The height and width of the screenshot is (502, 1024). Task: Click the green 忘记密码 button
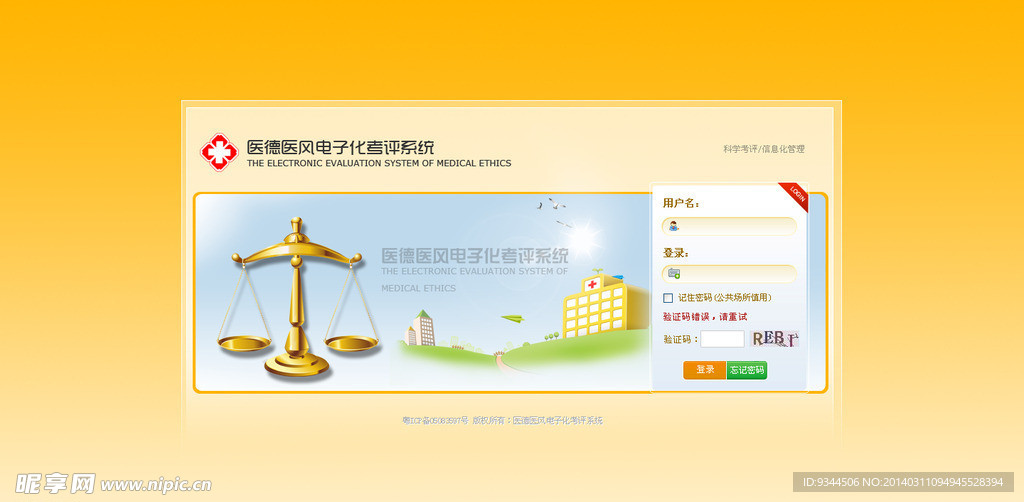pyautogui.click(x=746, y=370)
